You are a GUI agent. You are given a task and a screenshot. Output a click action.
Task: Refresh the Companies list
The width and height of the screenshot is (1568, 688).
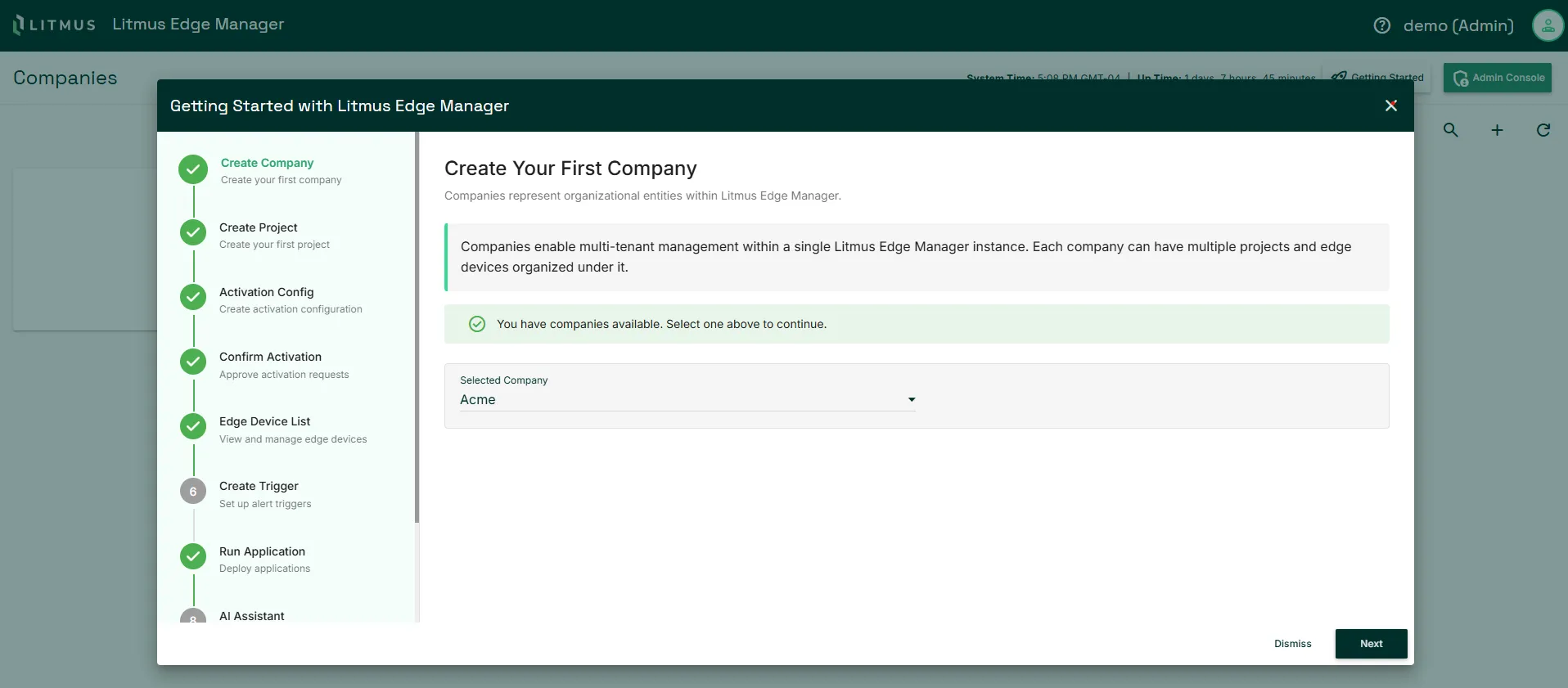(x=1543, y=130)
